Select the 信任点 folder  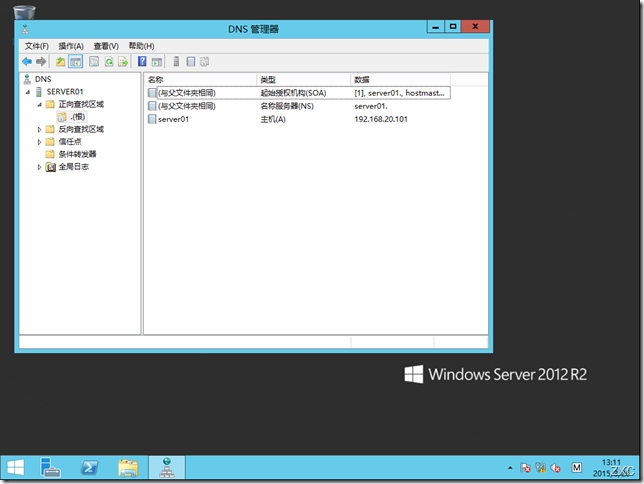(70, 142)
